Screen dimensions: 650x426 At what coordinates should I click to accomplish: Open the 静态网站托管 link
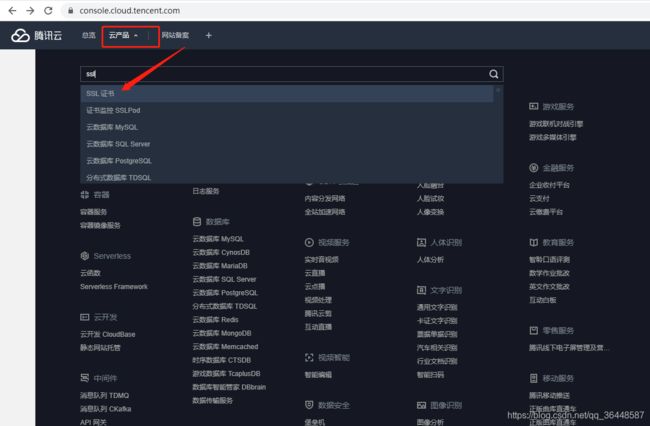click(100, 348)
